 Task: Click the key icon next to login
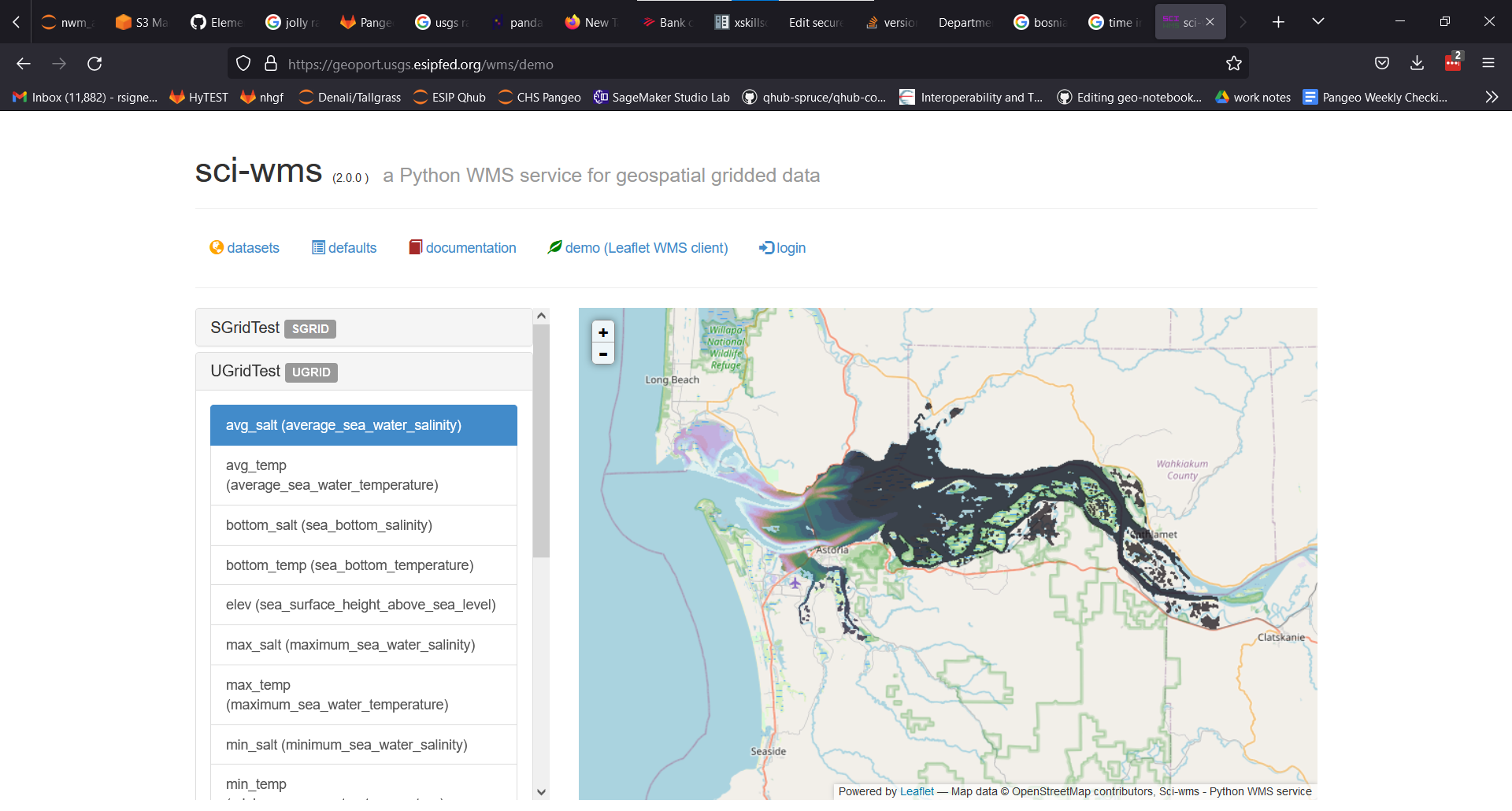tap(767, 247)
